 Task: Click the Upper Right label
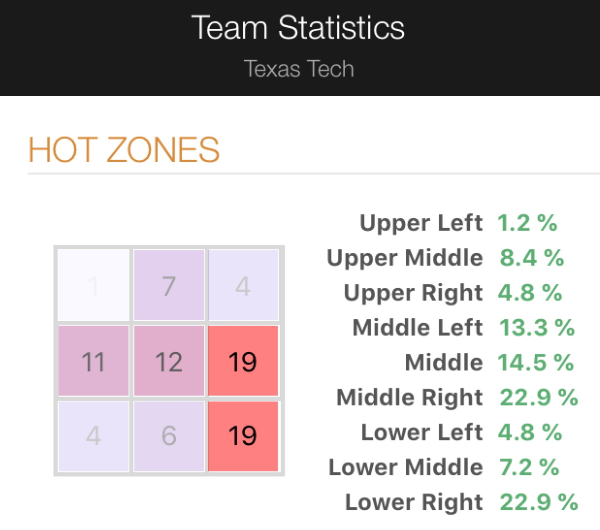coord(413,293)
